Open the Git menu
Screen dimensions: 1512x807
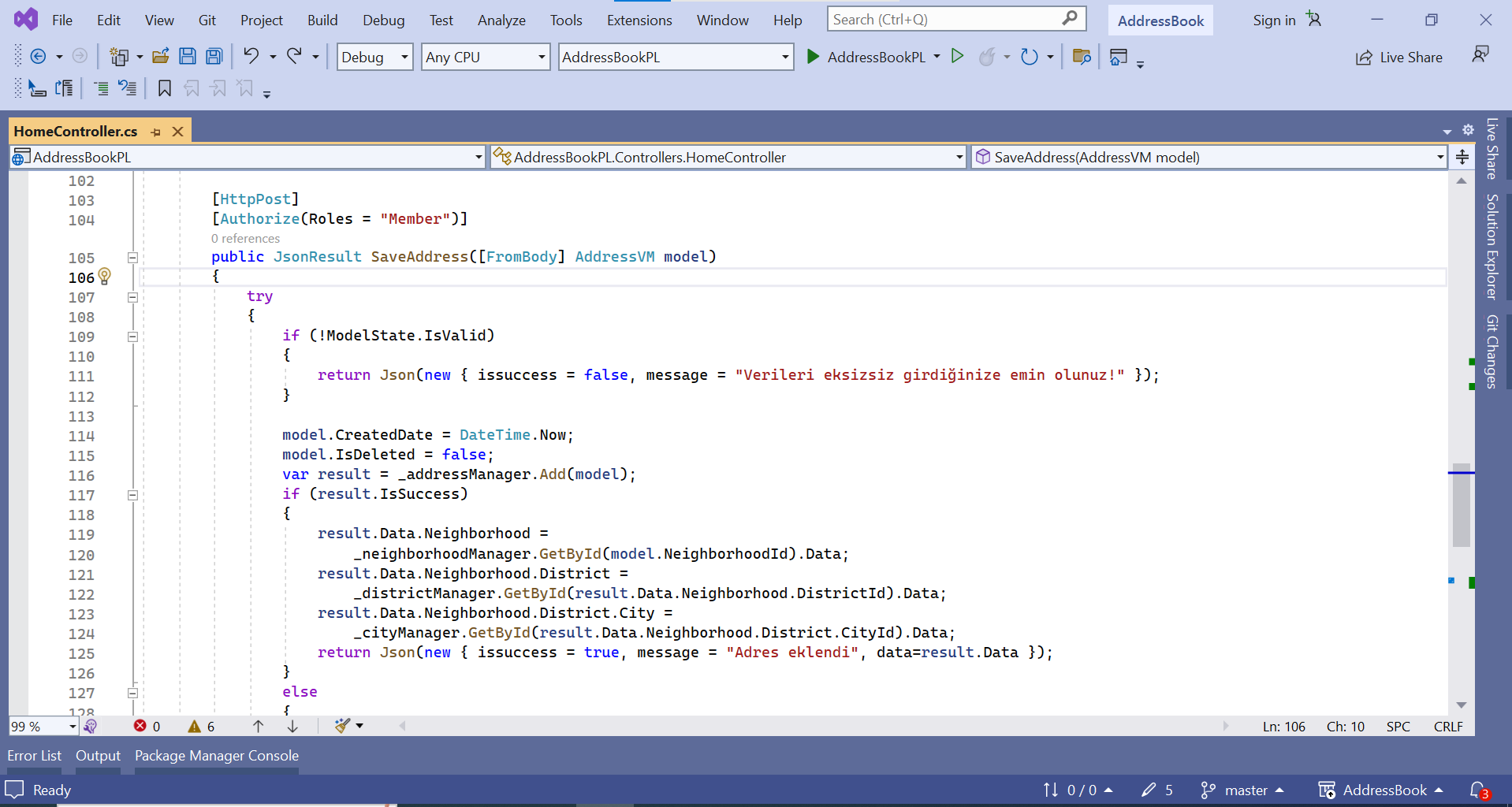pos(207,20)
